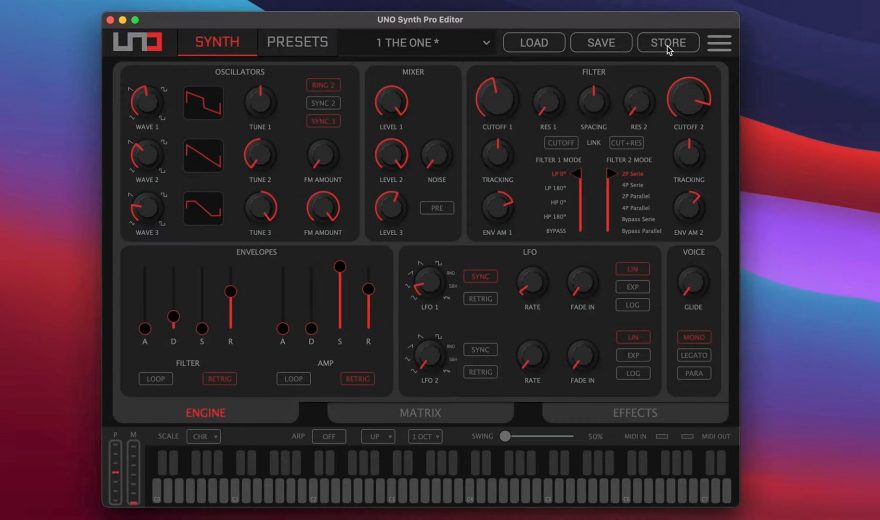Select EXP fade curve for LFO 1
Screen dimensions: 880x520
632,287
